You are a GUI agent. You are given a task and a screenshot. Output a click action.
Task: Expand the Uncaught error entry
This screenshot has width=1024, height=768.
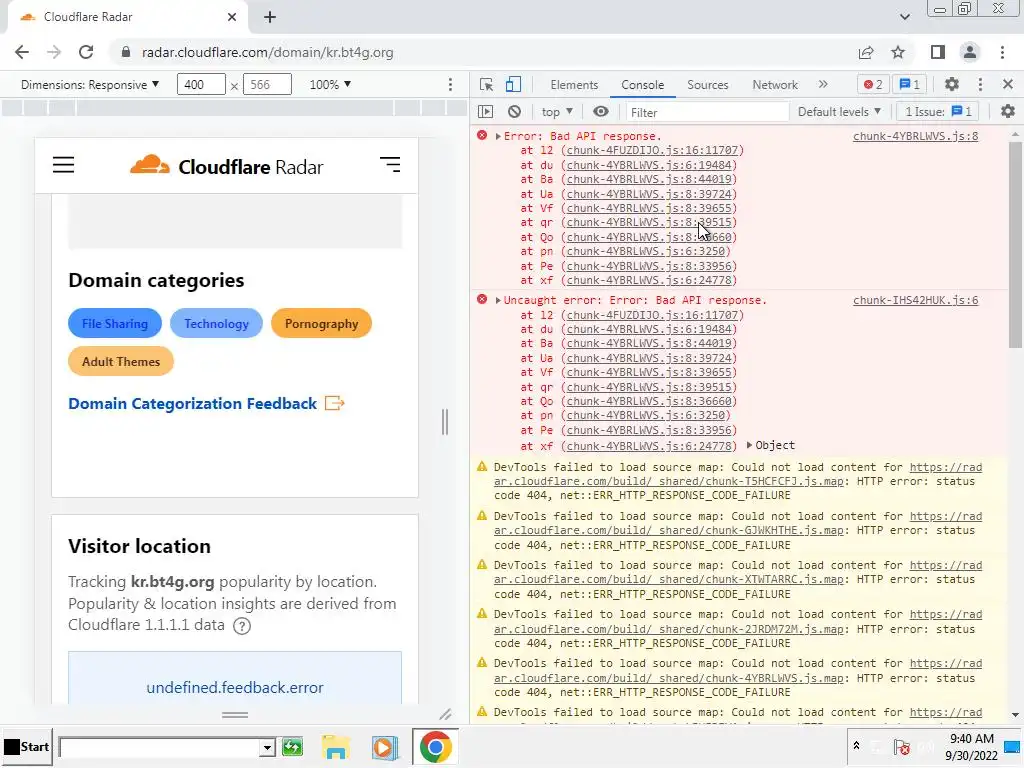[498, 300]
